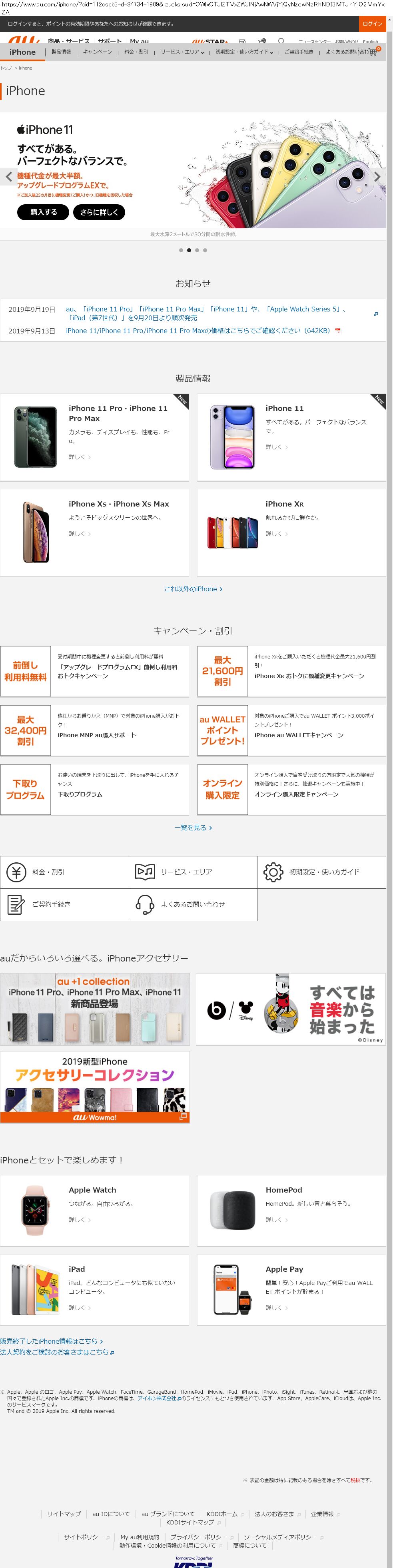Open 法人契約をご検討のお客さま link
The image size is (393, 1568).
click(57, 1352)
